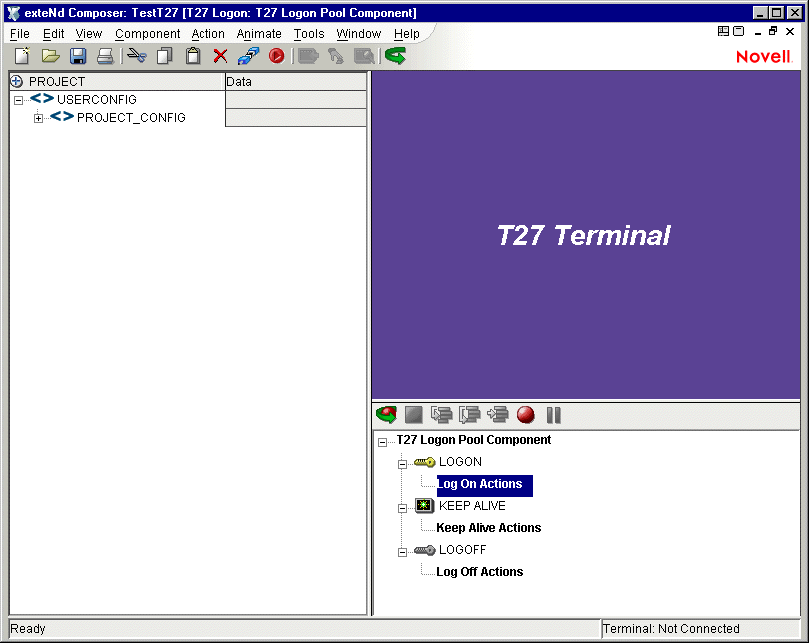Click the Step Into animation icon
809x643 pixels.
(442, 414)
